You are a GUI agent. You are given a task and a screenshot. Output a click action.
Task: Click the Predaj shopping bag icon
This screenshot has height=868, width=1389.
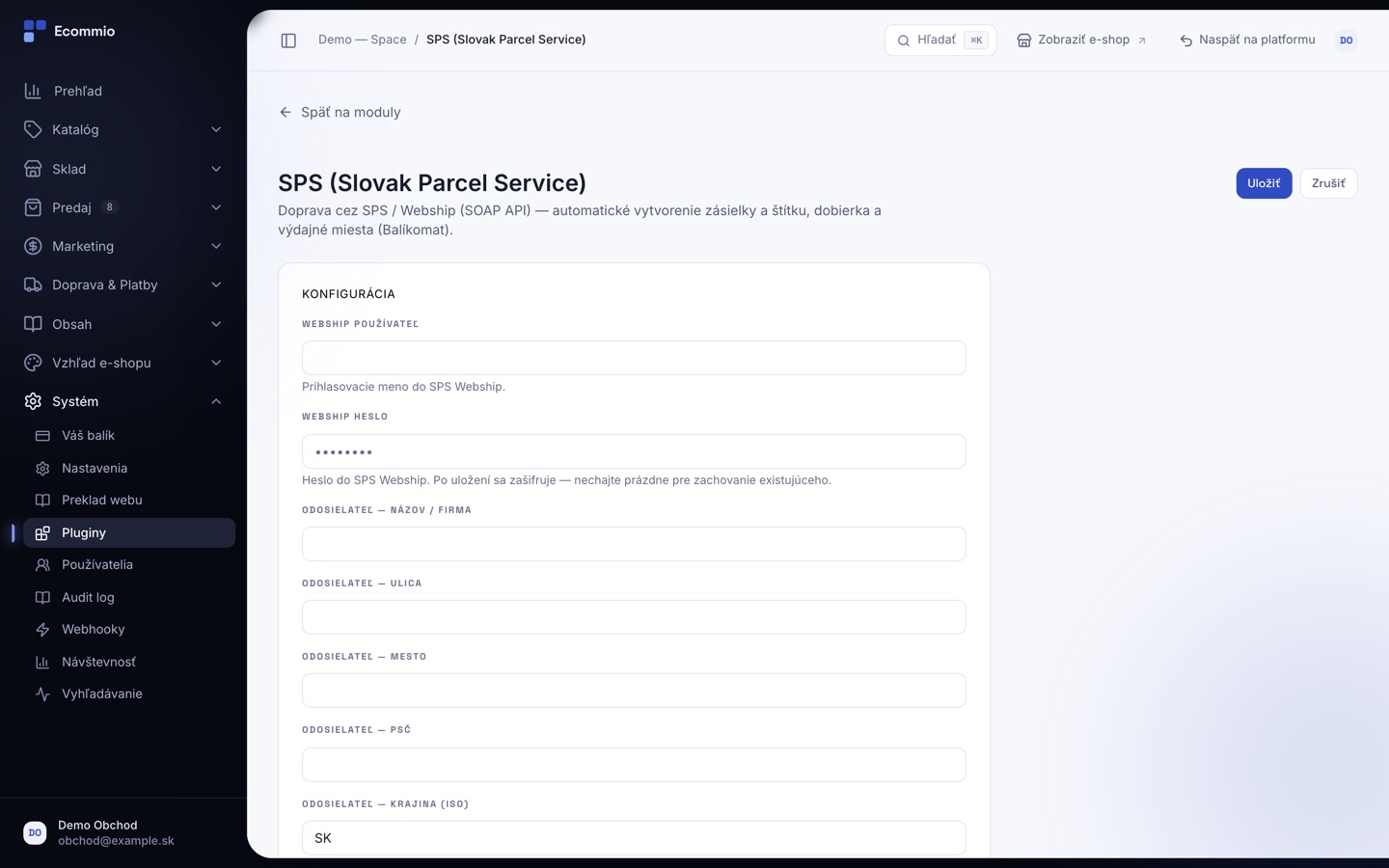click(x=33, y=207)
